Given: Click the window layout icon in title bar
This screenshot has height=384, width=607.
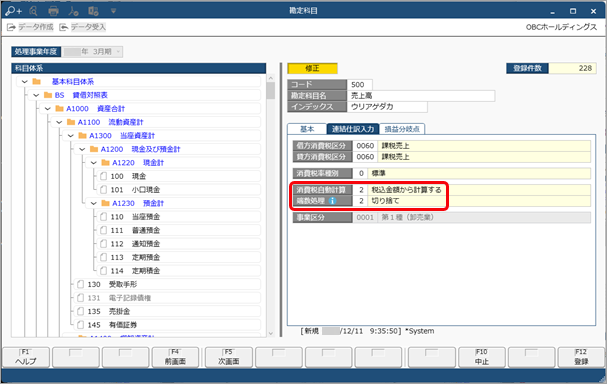Looking at the screenshot, I should [93, 11].
